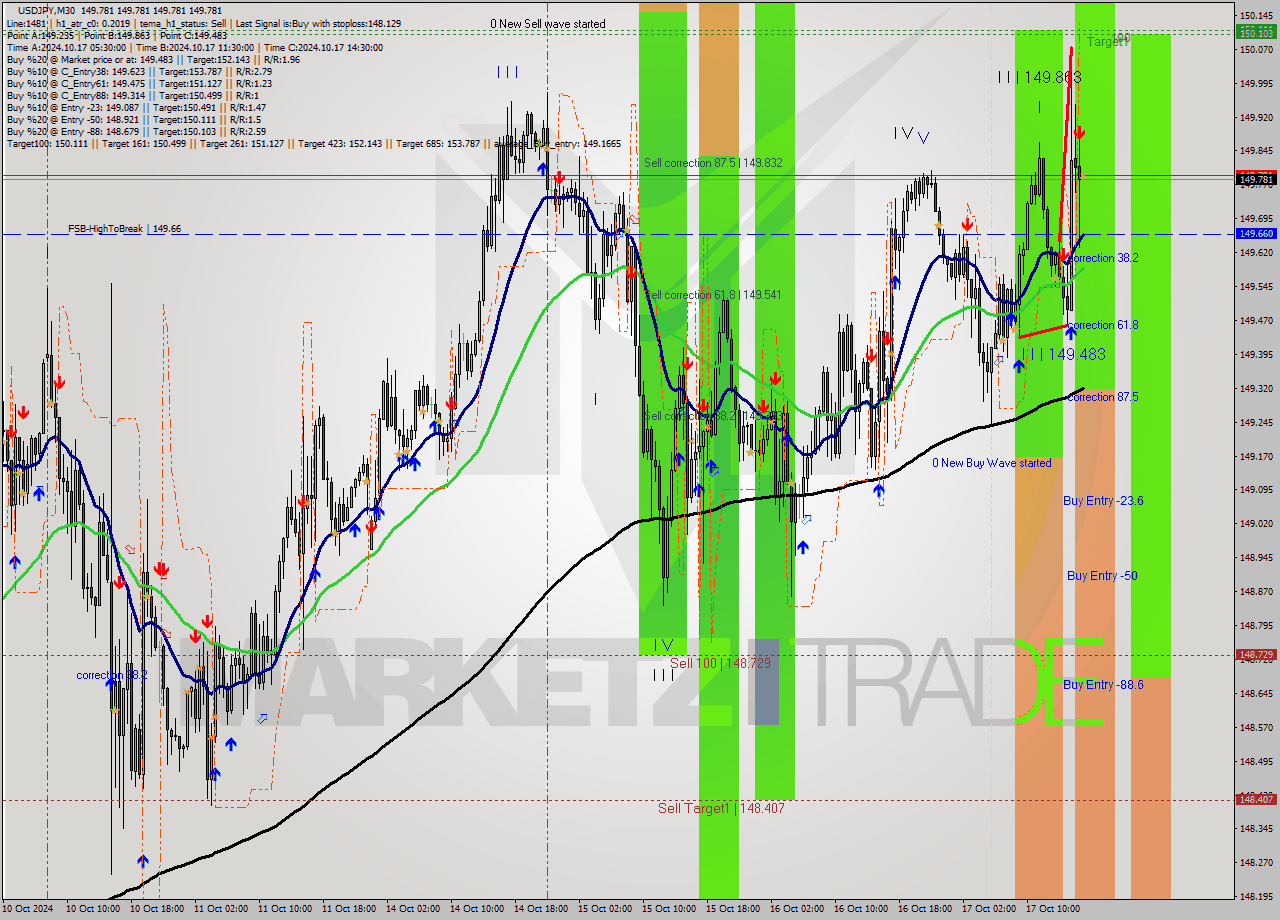The image size is (1280, 920).
Task: Click the '17 Oct 10:00' time axis label
Action: pyautogui.click(x=1053, y=909)
